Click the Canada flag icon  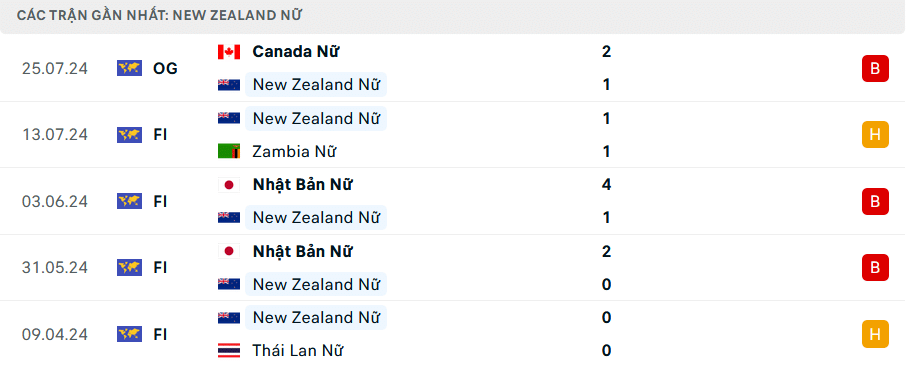(229, 52)
